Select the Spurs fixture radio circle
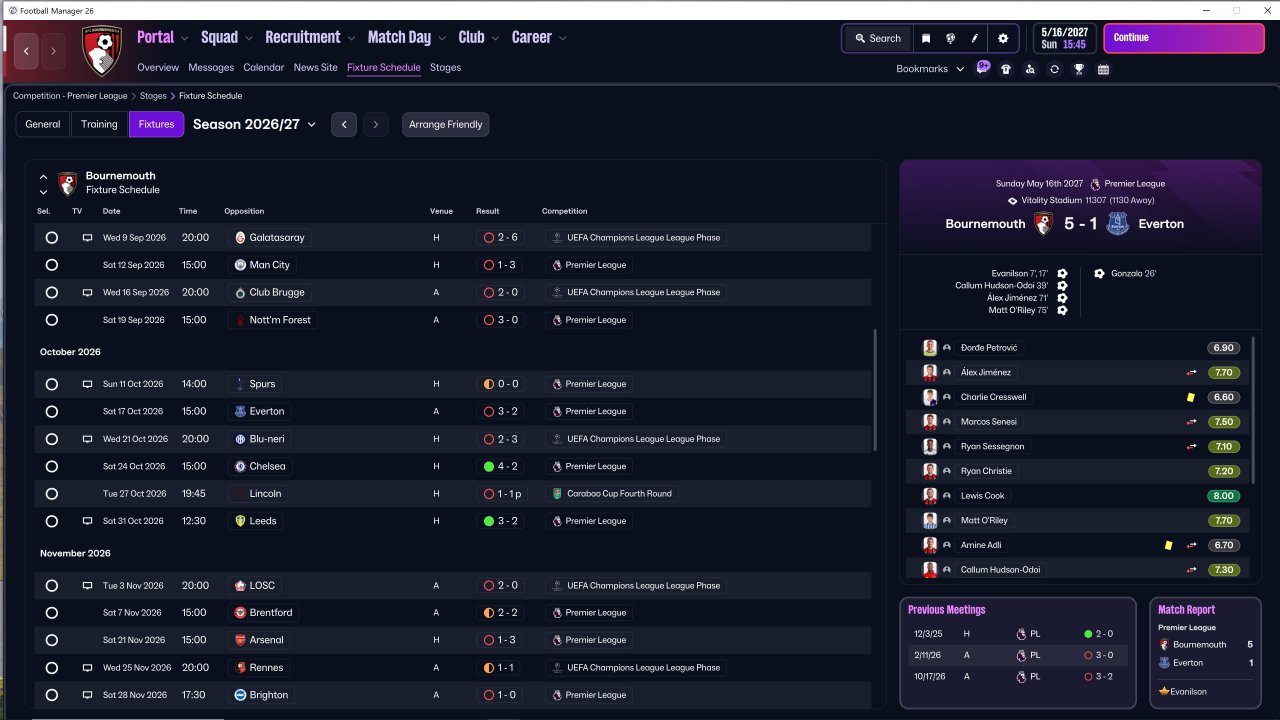The width and height of the screenshot is (1280, 720). tap(52, 384)
